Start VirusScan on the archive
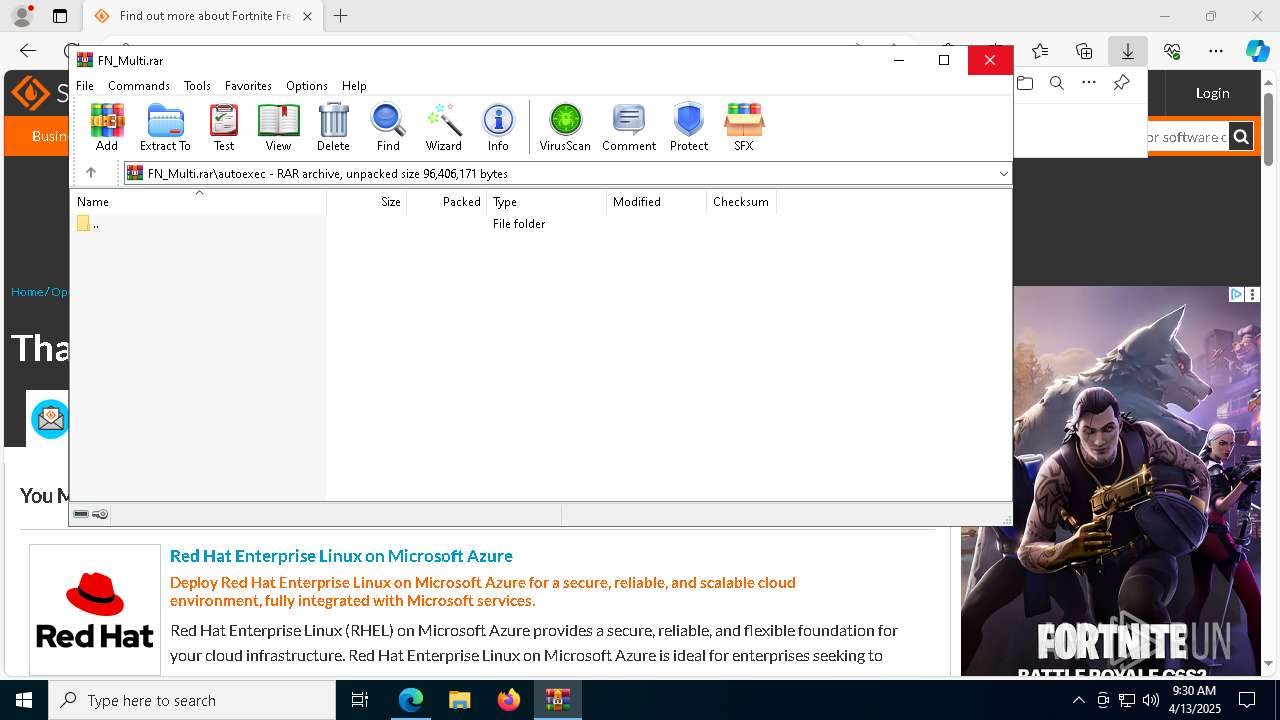1280x720 pixels. (x=565, y=127)
